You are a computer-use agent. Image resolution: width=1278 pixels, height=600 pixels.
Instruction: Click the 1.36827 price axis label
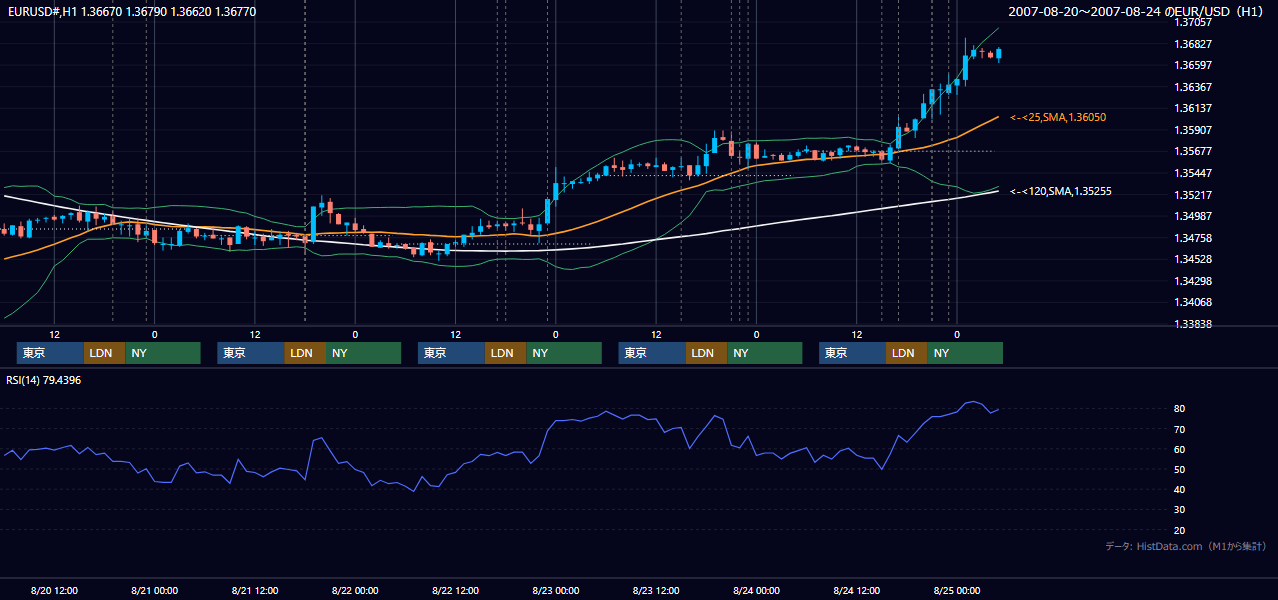[x=1193, y=44]
